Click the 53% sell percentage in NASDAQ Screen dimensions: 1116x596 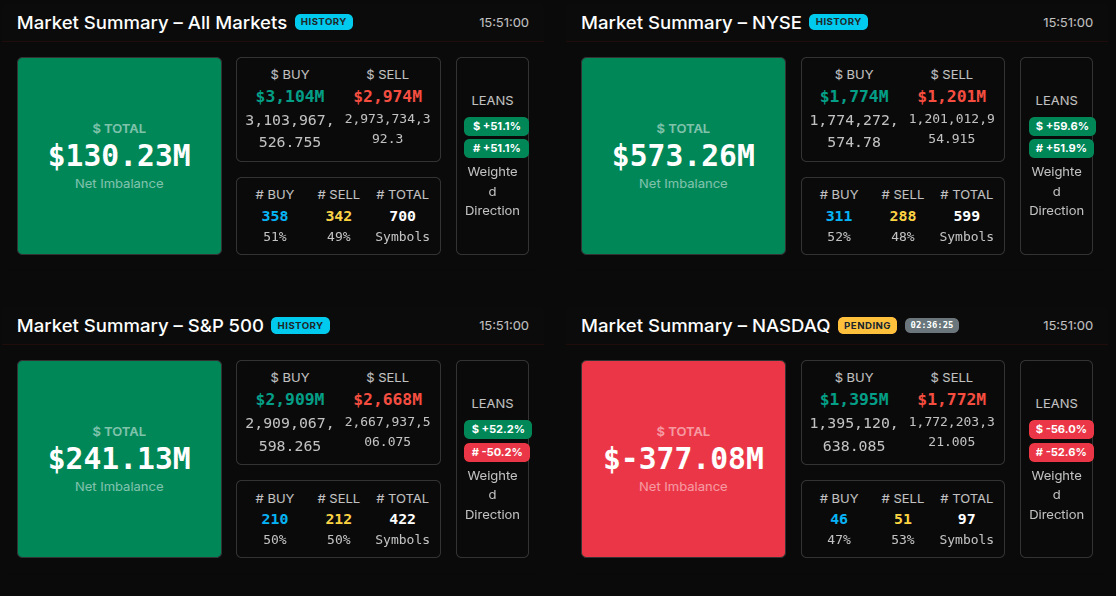902,540
